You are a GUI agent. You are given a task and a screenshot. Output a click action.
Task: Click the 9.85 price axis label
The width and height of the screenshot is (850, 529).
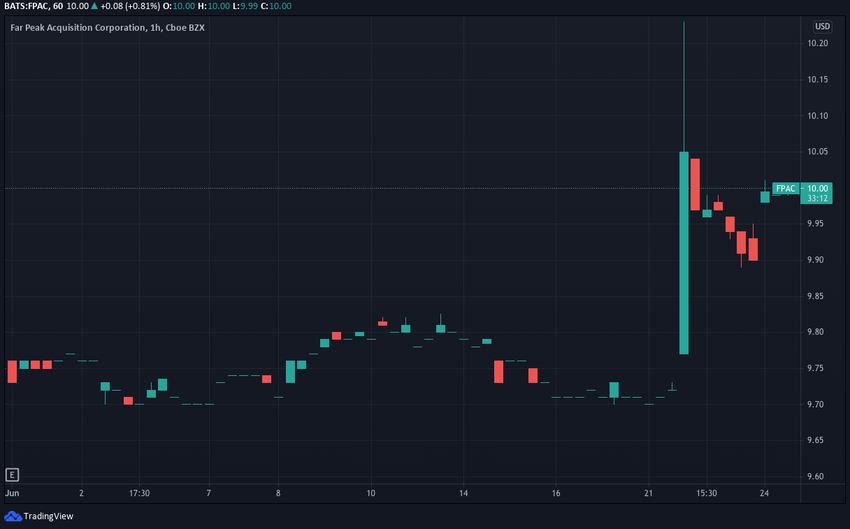point(815,296)
